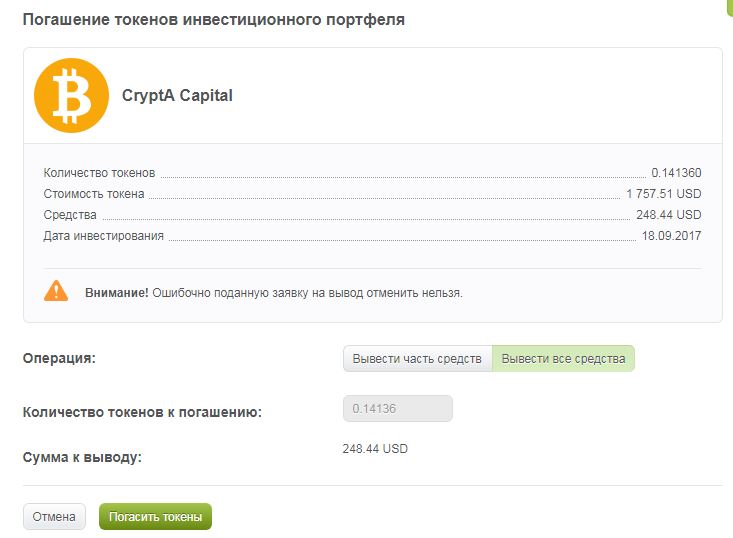Confirm with 'Погасить токены' button

click(155, 516)
